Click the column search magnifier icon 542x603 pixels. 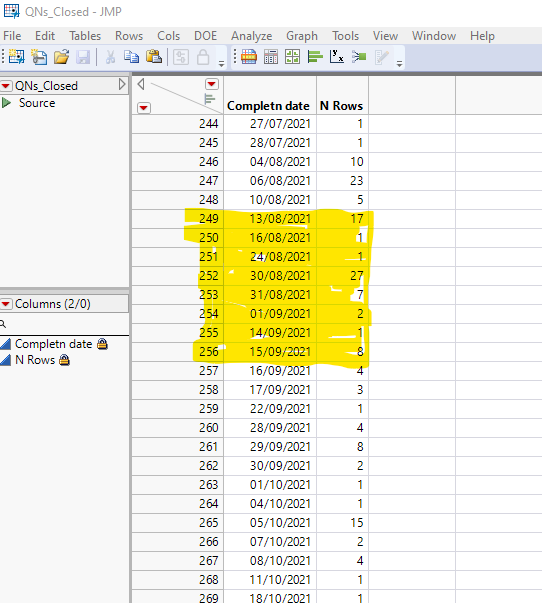click(3, 324)
